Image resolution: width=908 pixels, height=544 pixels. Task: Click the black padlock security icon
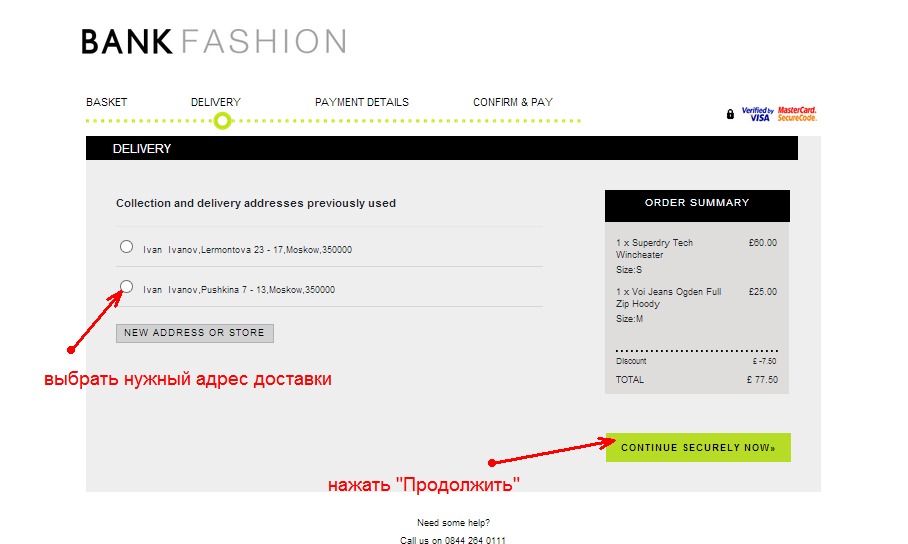[x=730, y=114]
